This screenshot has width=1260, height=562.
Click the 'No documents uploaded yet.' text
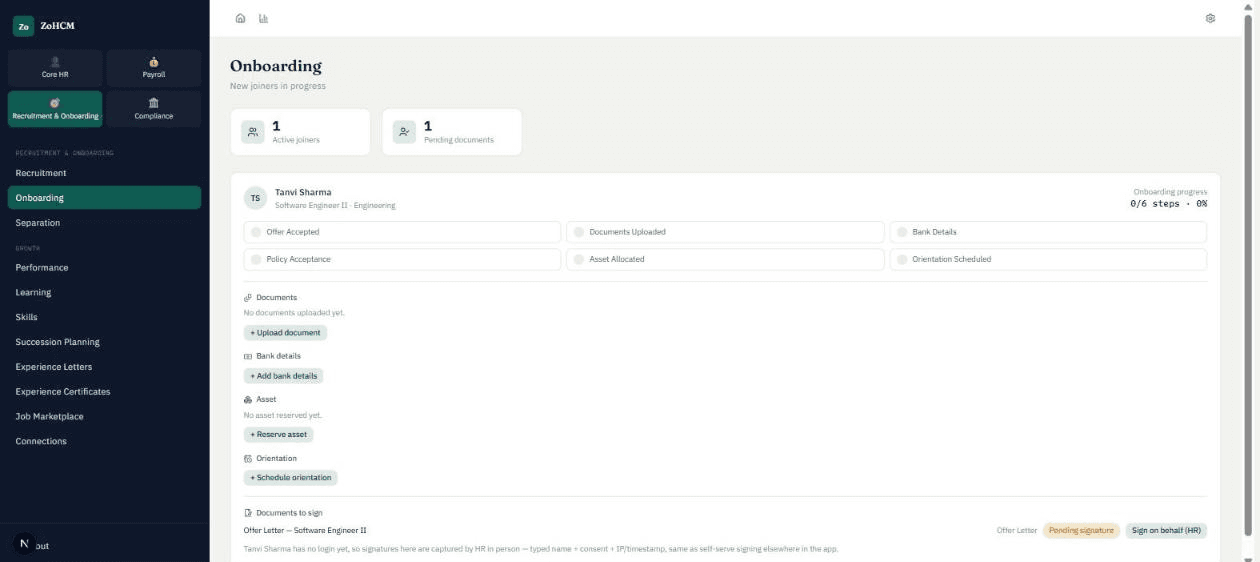[x=294, y=313]
